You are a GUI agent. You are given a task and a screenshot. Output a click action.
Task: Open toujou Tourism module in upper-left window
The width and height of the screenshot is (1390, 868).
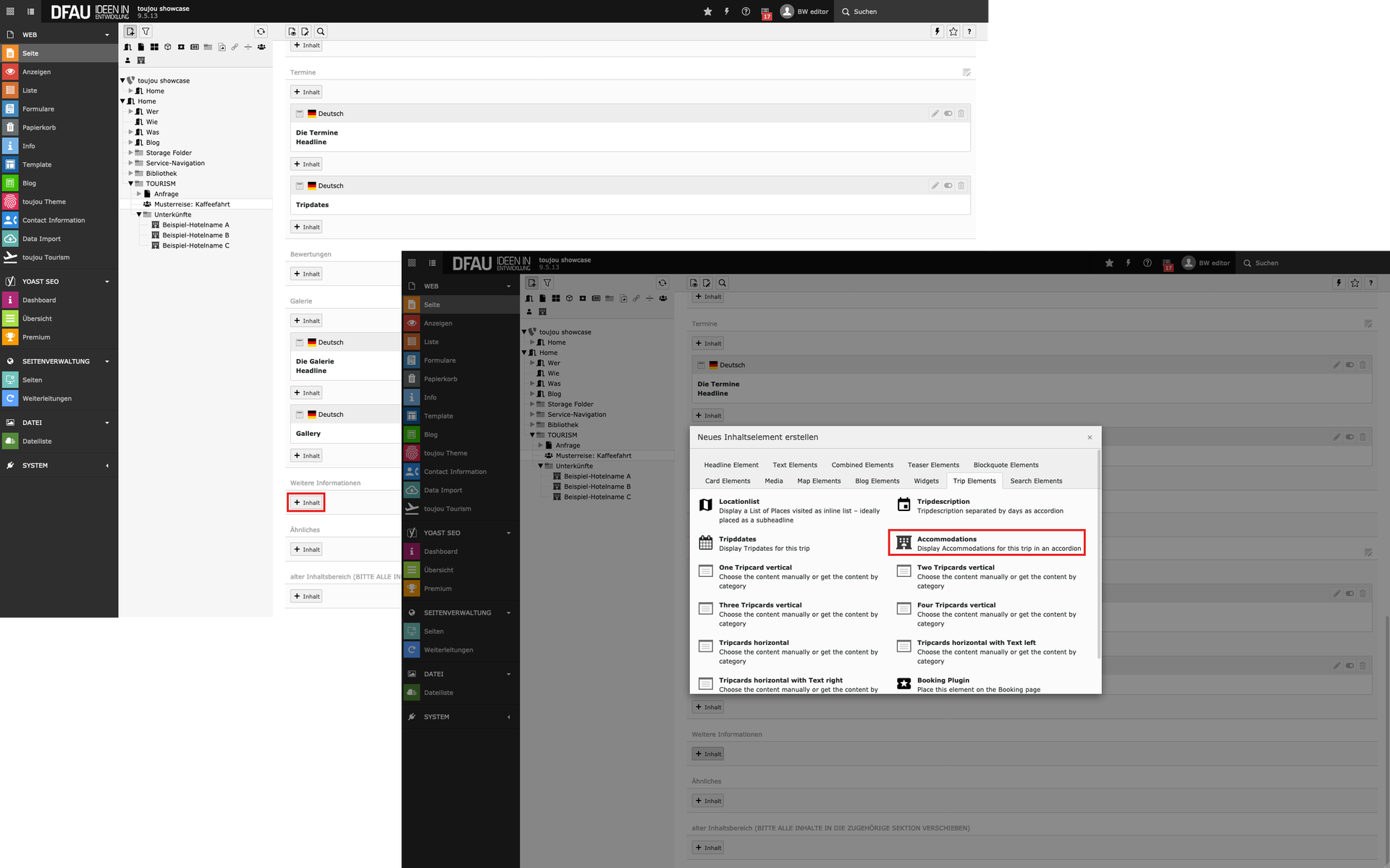(46, 257)
